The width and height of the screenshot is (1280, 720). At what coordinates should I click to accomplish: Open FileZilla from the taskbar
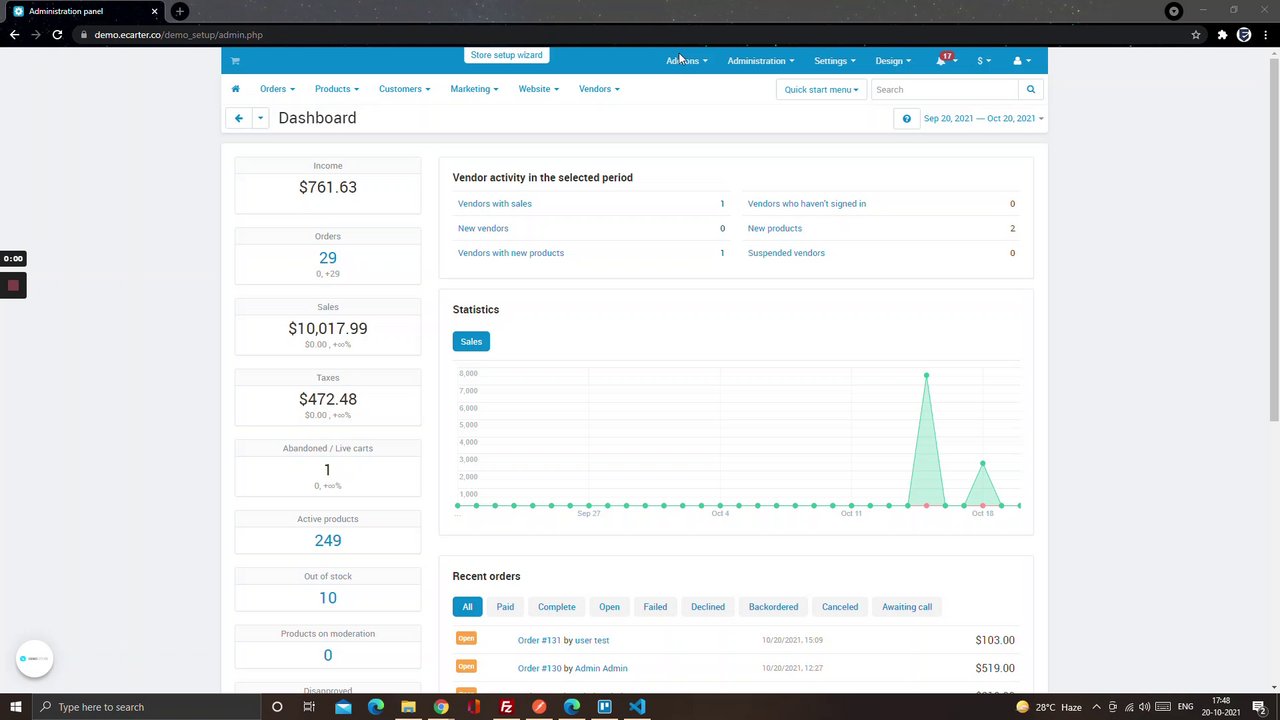[506, 707]
